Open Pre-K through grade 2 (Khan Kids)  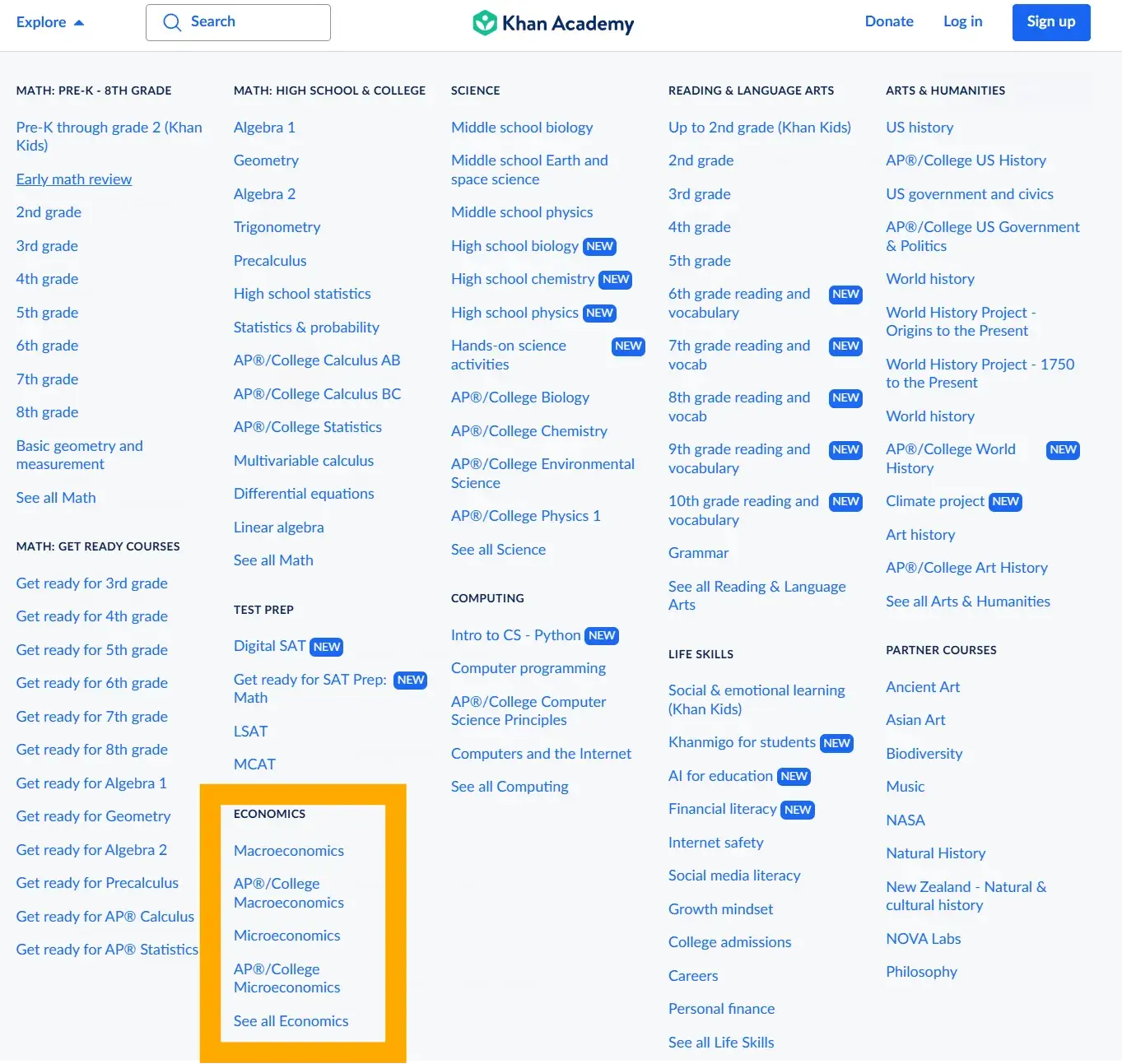pyautogui.click(x=109, y=137)
